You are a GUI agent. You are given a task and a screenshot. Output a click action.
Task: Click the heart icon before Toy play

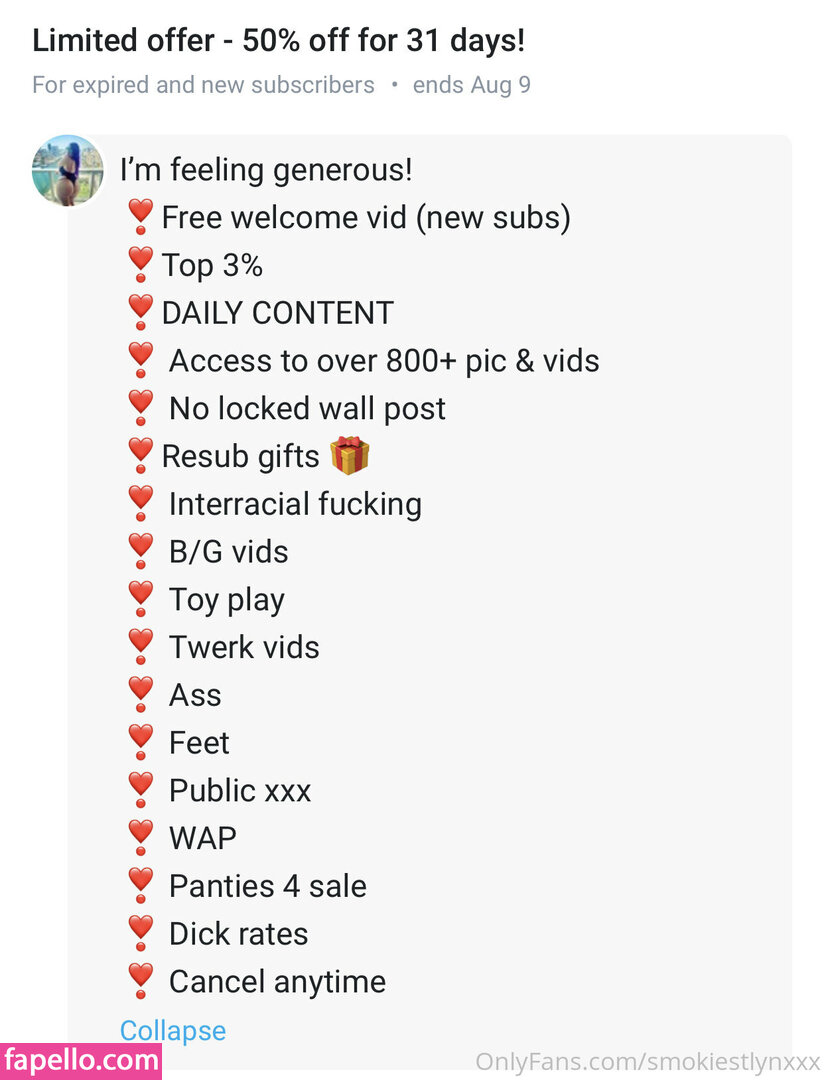[x=141, y=600]
